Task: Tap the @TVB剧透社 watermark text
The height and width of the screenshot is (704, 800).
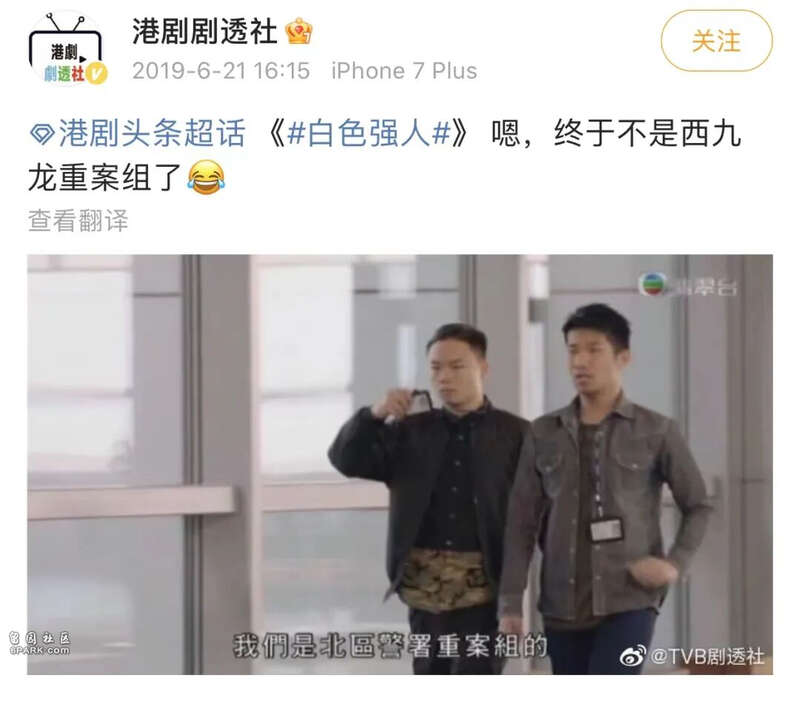Action: tap(708, 656)
